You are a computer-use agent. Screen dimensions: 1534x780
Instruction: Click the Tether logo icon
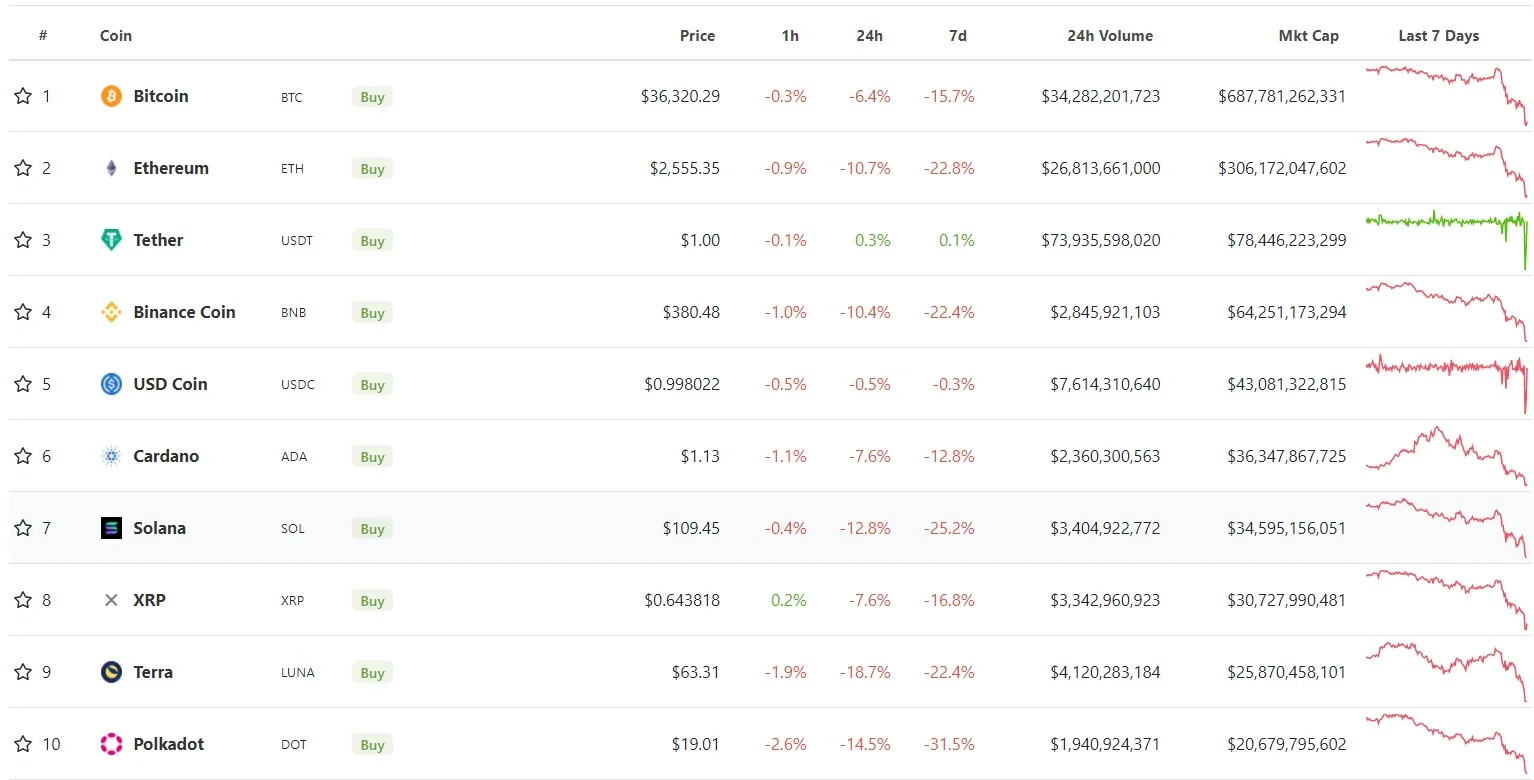point(111,240)
